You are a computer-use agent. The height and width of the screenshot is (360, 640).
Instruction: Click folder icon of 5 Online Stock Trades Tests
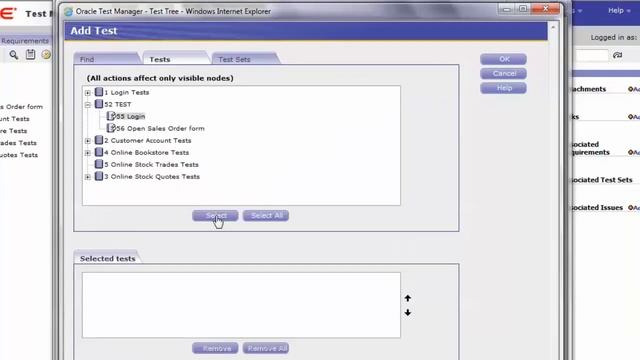click(99, 164)
